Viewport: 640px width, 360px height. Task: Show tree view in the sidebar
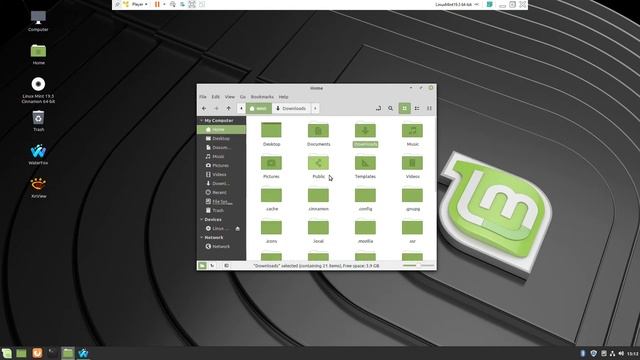212,266
